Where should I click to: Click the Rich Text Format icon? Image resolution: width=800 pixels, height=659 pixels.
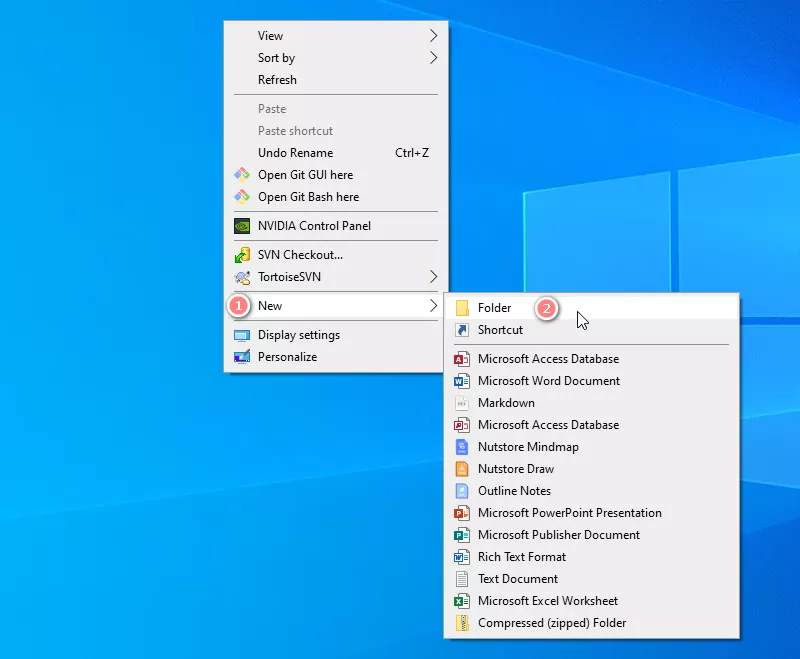(462, 557)
